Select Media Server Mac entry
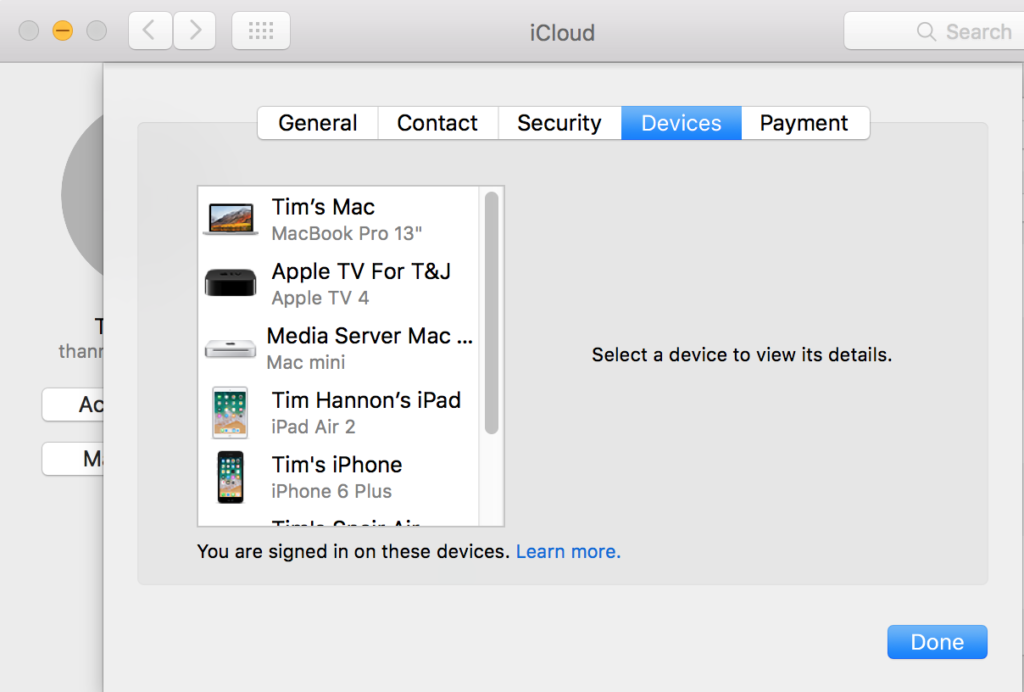1024x692 pixels. coord(338,348)
